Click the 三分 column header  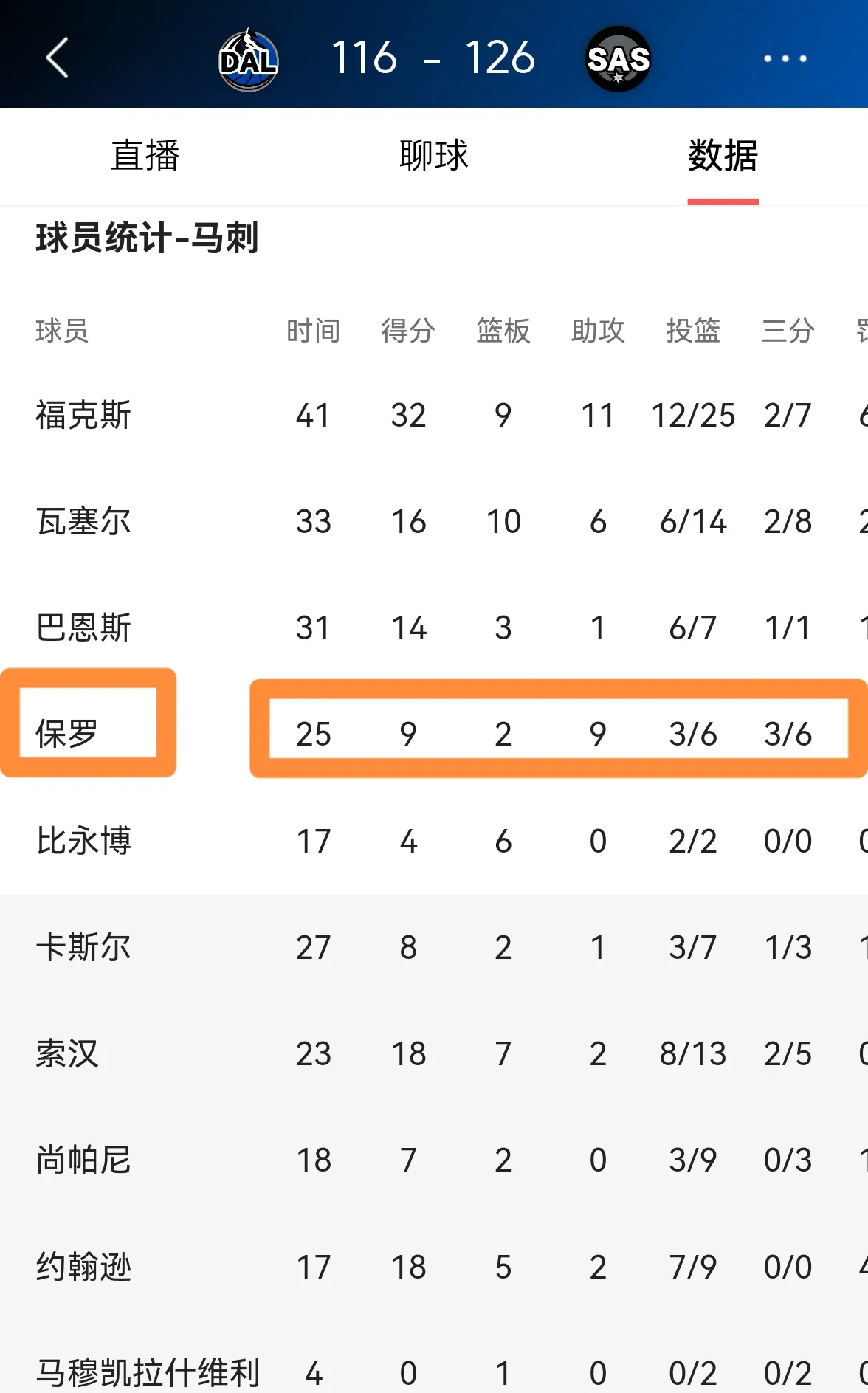(x=786, y=331)
